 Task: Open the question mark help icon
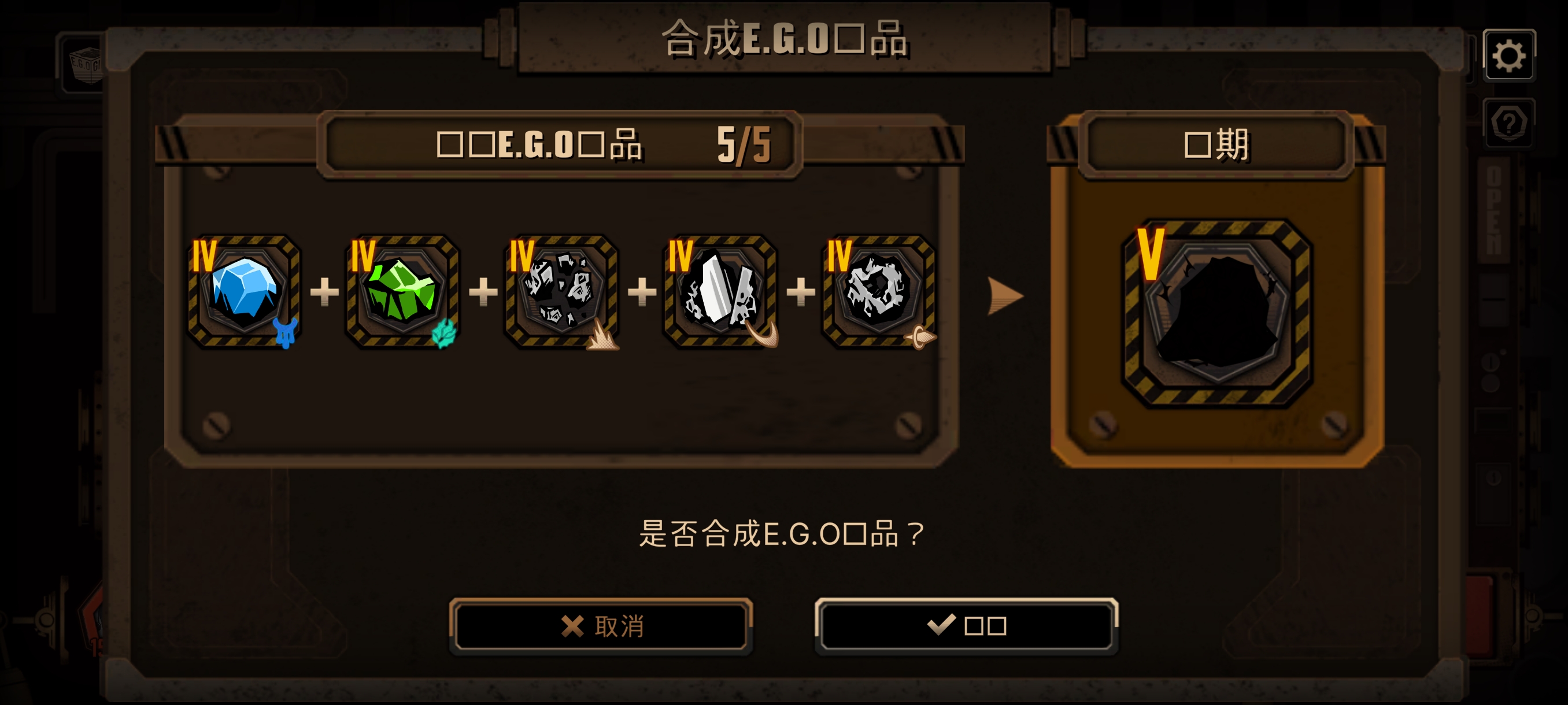point(1508,123)
